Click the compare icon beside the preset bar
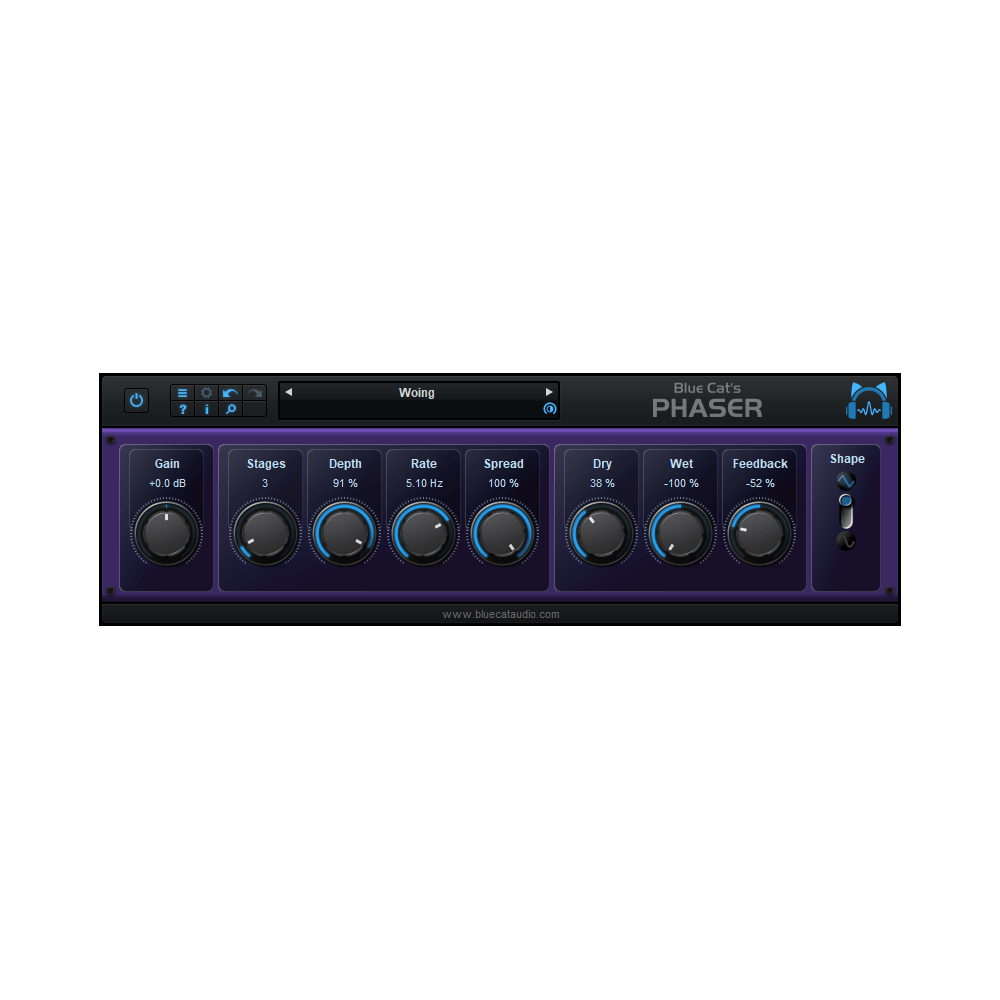 (549, 409)
